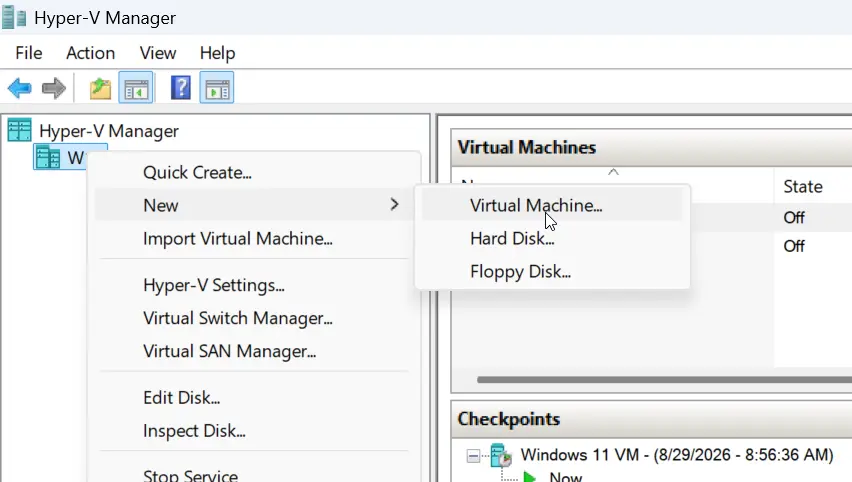Select the Now checkpoint entry
This screenshot has width=852, height=482.
coord(566,477)
